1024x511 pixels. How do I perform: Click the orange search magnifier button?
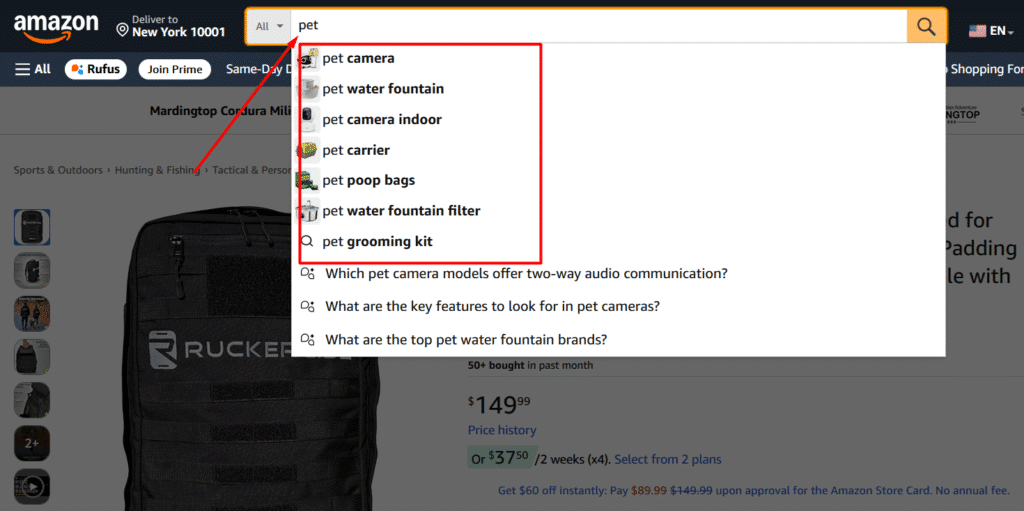927,27
